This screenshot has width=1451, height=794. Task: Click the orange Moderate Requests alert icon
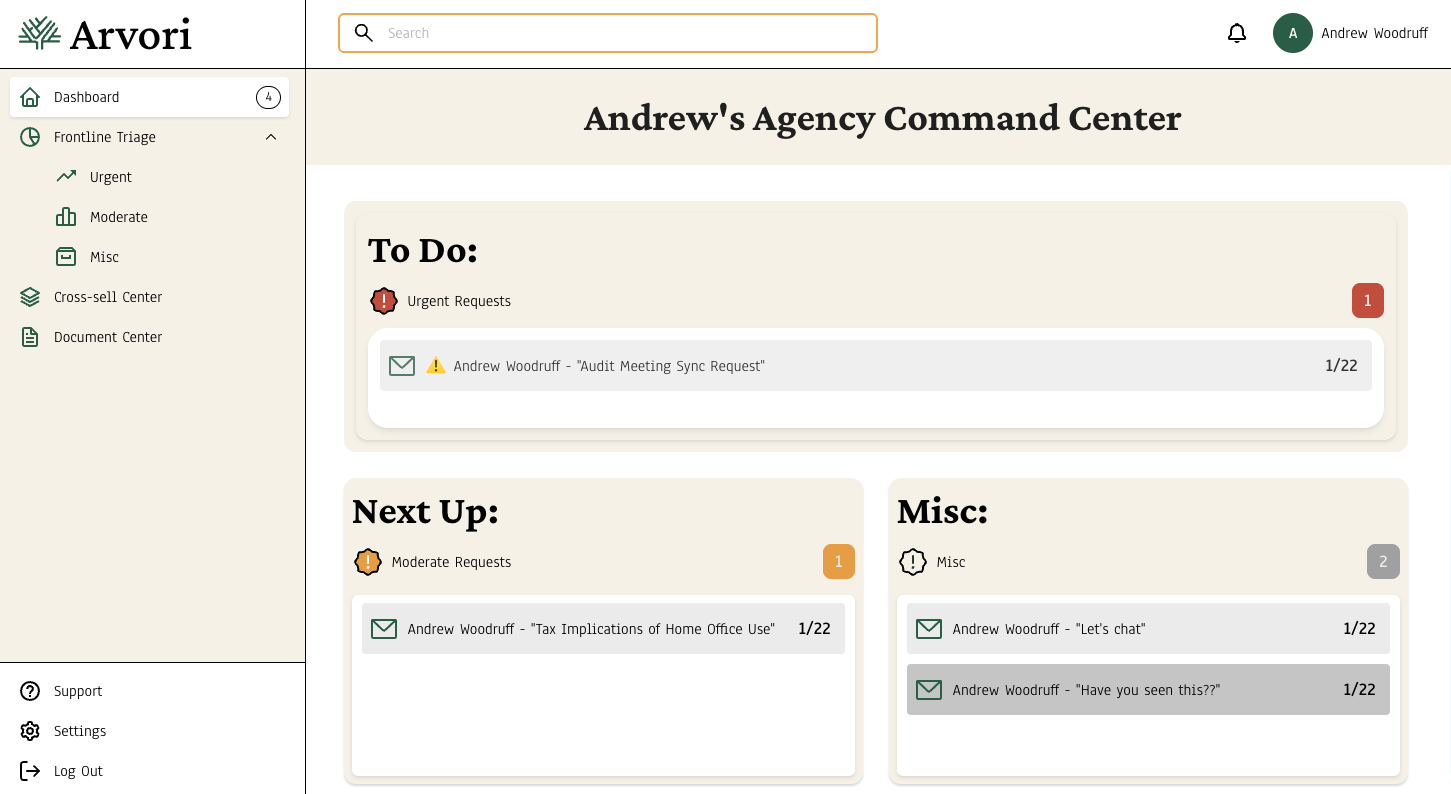[368, 562]
